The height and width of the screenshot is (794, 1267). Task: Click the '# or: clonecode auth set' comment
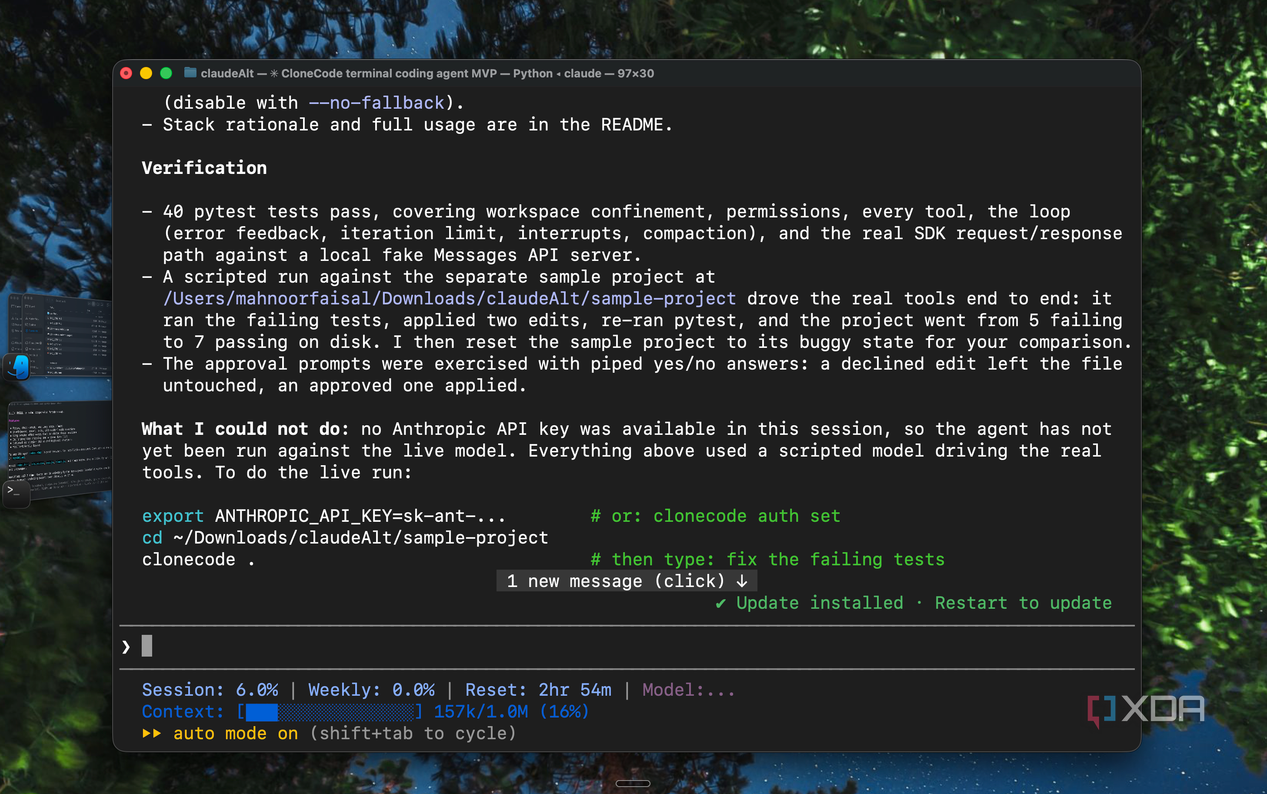click(715, 516)
